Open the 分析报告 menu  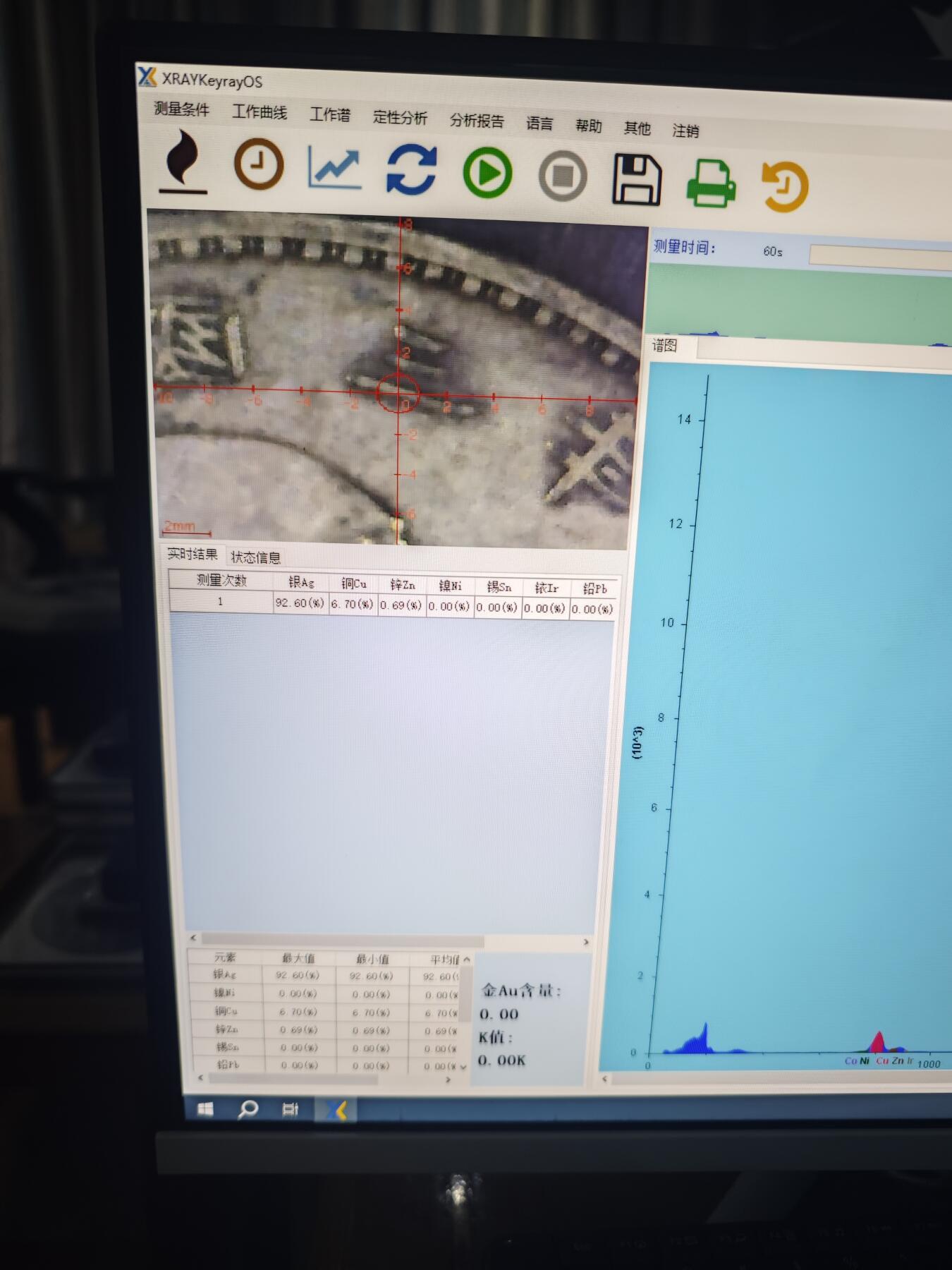click(477, 121)
